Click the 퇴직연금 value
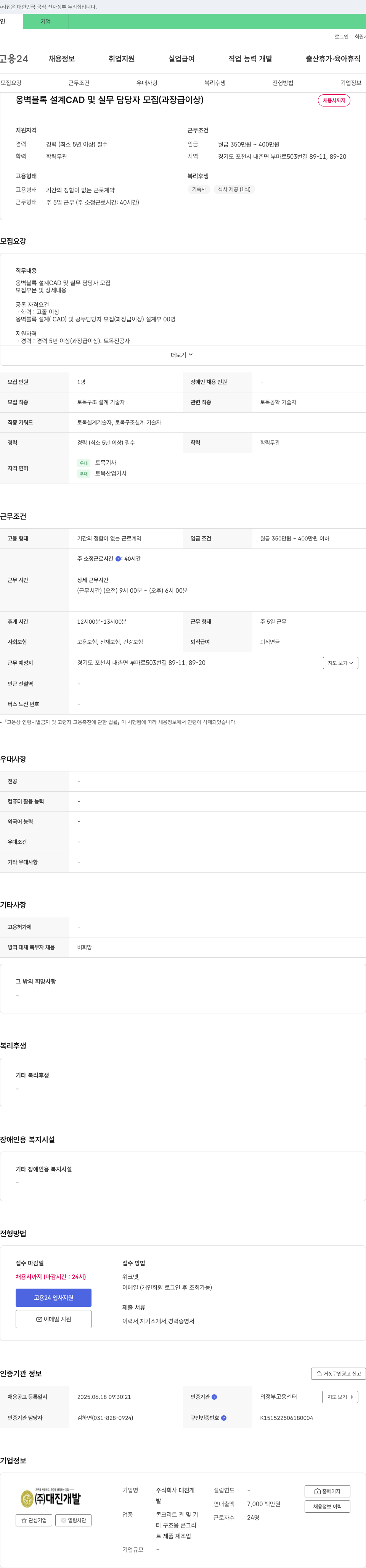This screenshot has width=366, height=1568. [x=270, y=642]
